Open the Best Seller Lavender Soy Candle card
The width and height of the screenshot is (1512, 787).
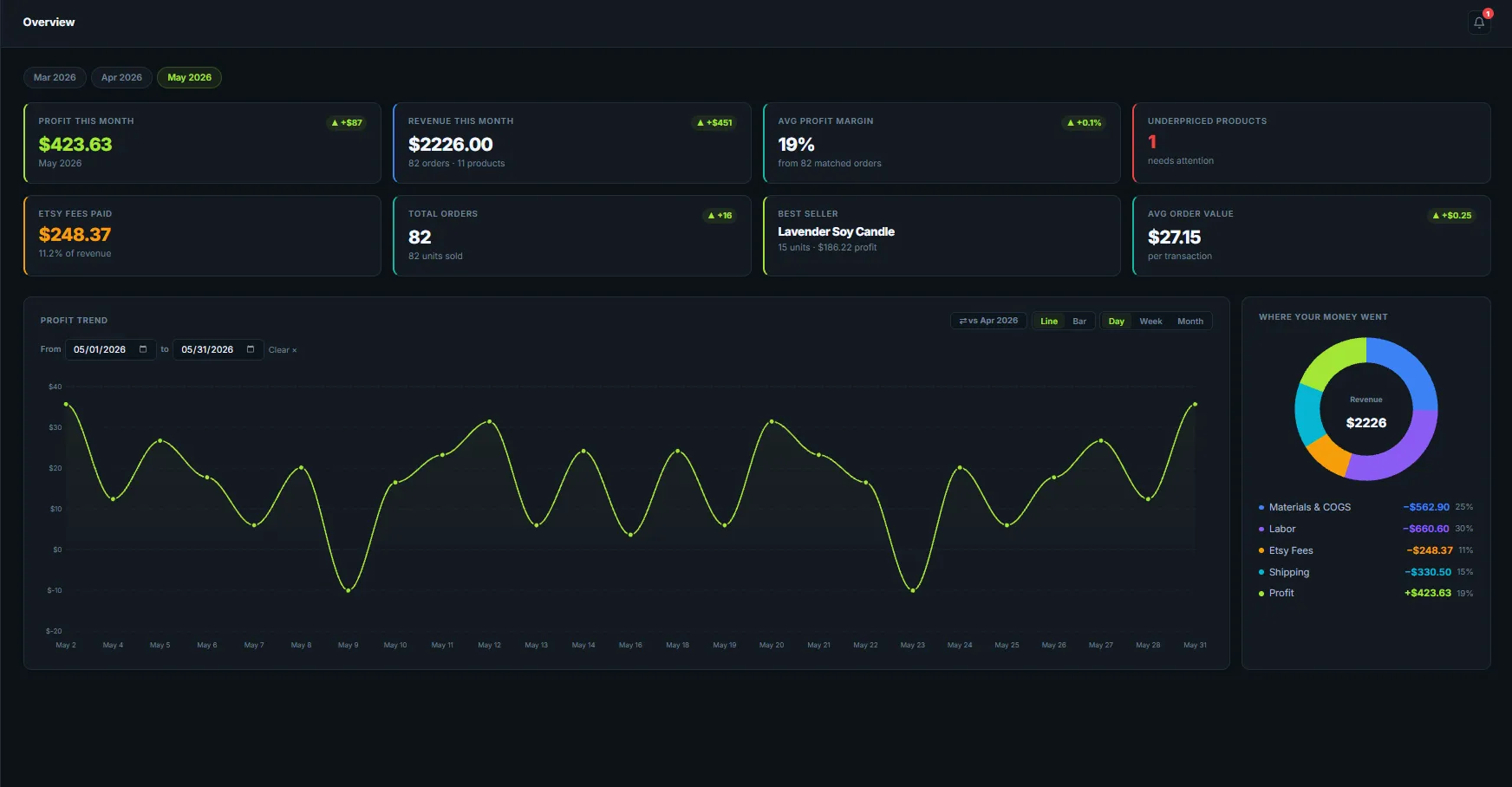[942, 236]
